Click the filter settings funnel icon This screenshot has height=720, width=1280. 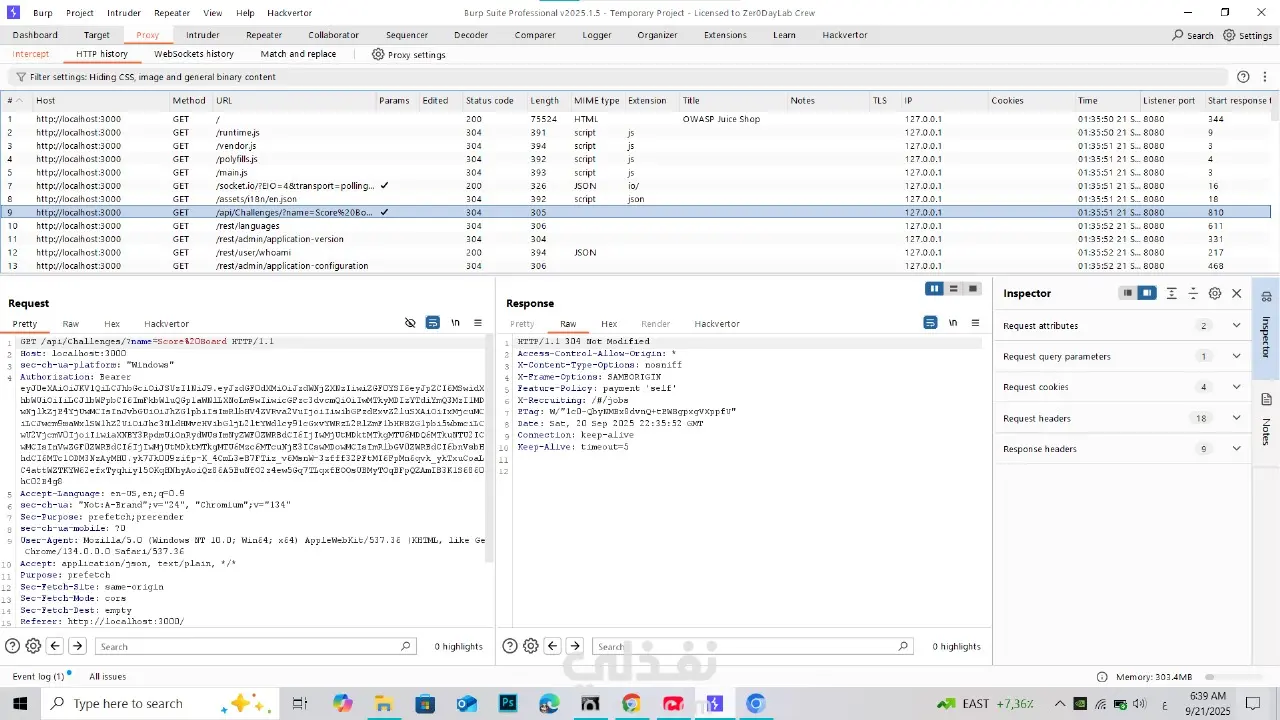point(20,77)
